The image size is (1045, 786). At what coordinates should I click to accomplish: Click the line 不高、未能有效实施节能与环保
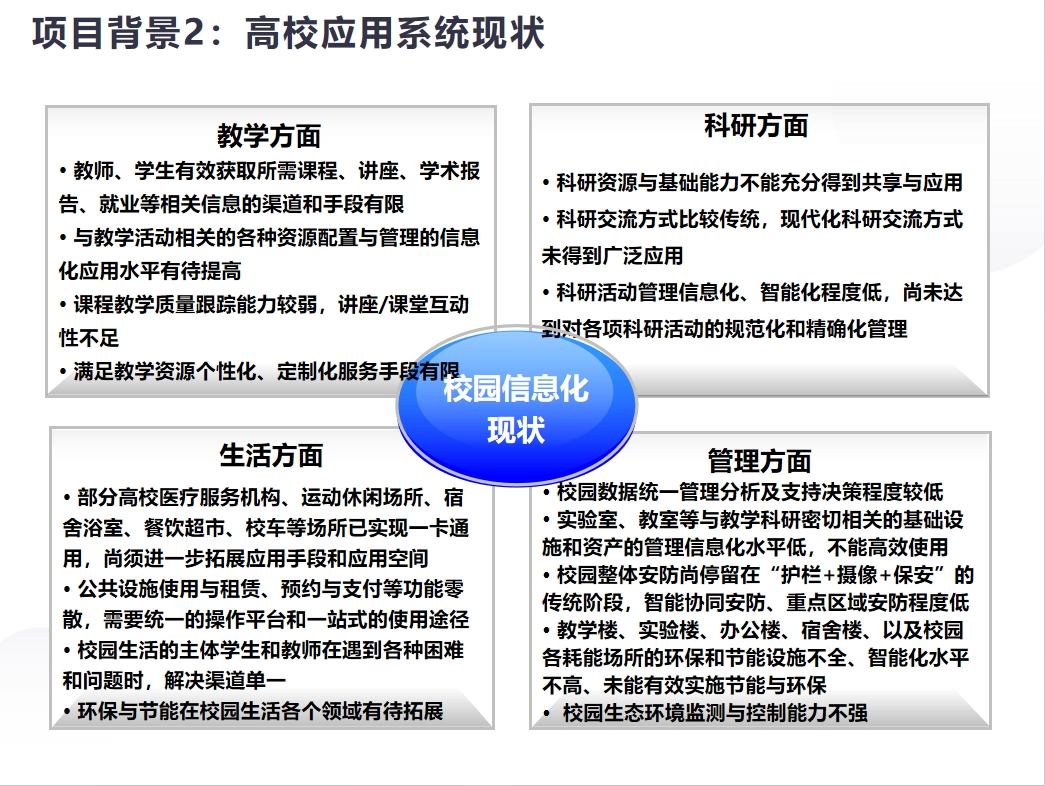point(684,685)
